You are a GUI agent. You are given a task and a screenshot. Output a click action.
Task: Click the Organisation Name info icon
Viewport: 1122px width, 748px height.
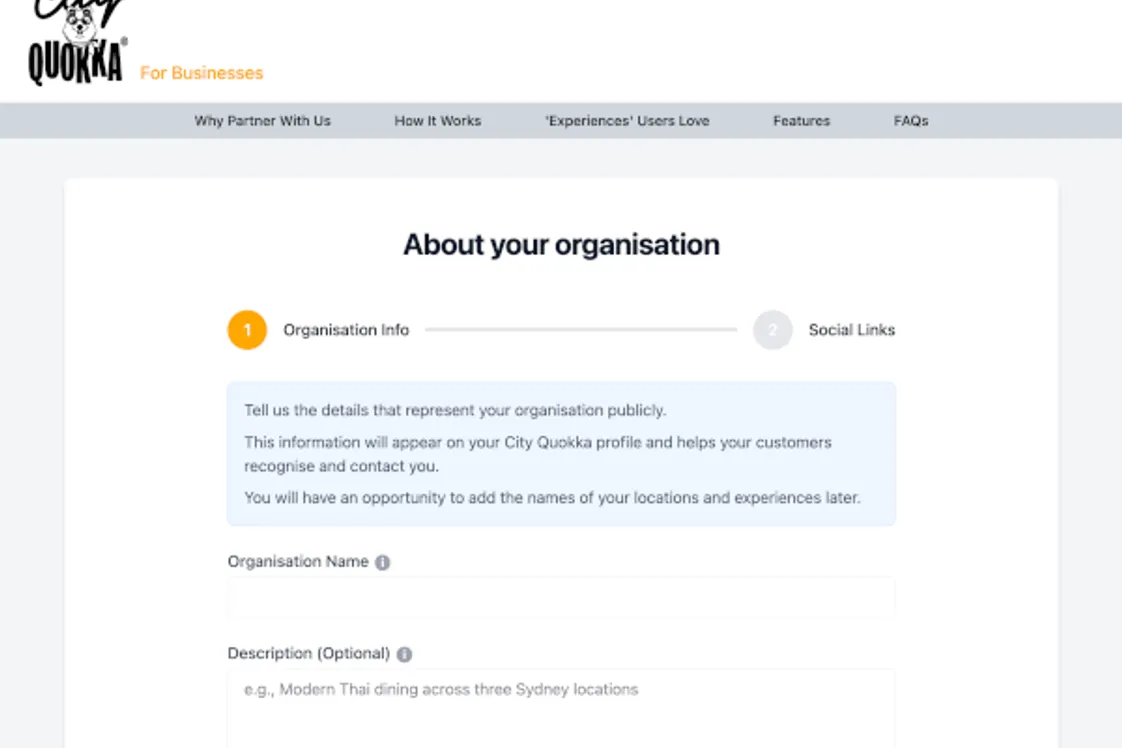(382, 563)
